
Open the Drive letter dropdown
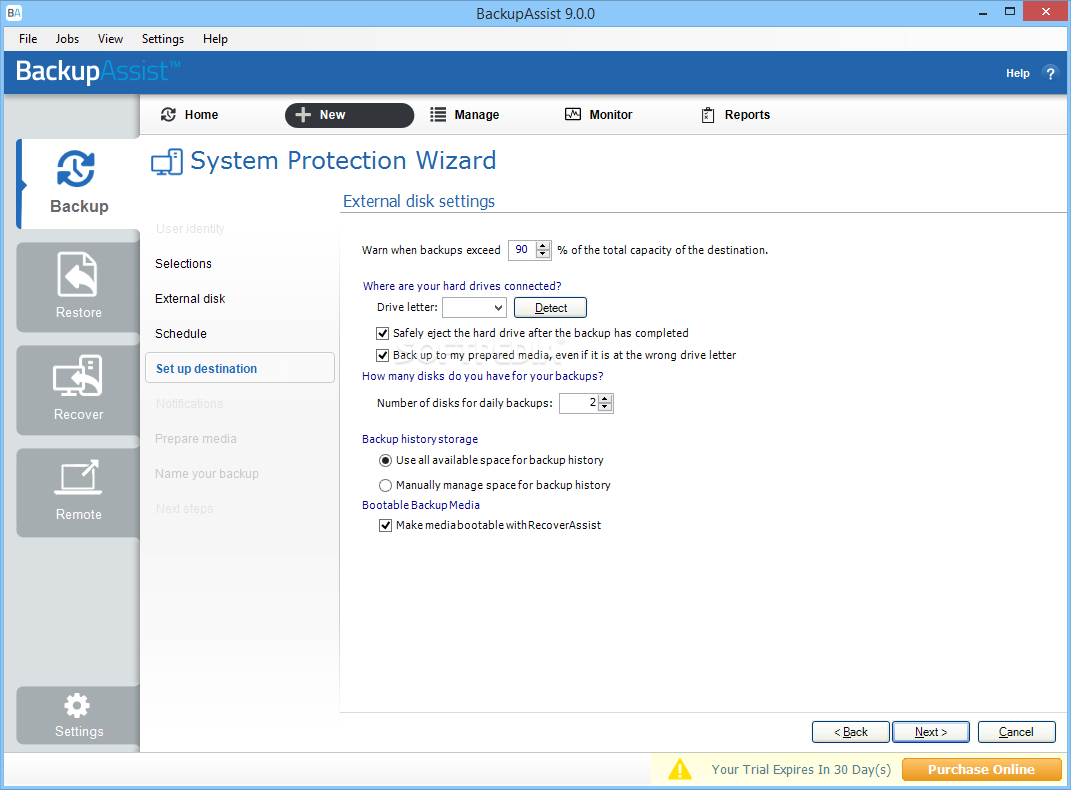point(475,307)
